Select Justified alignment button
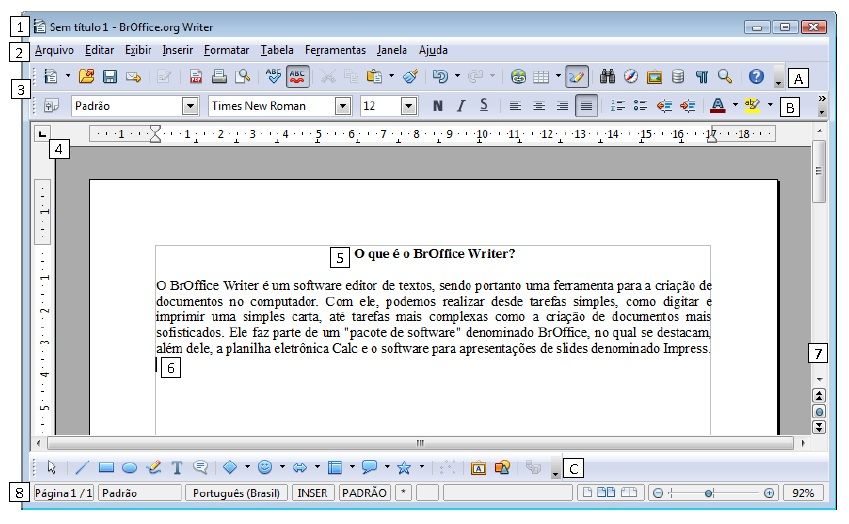The height and width of the screenshot is (524, 849). pyautogui.click(x=586, y=106)
